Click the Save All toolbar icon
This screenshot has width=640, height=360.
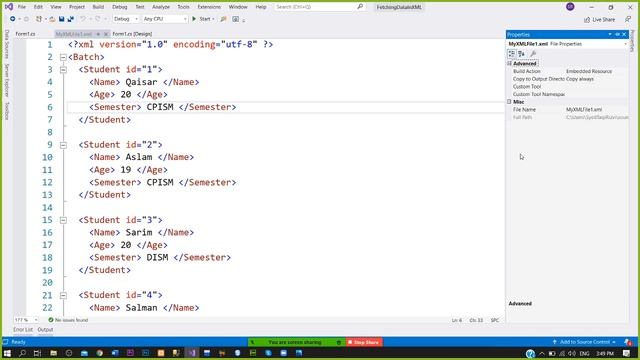pos(71,19)
